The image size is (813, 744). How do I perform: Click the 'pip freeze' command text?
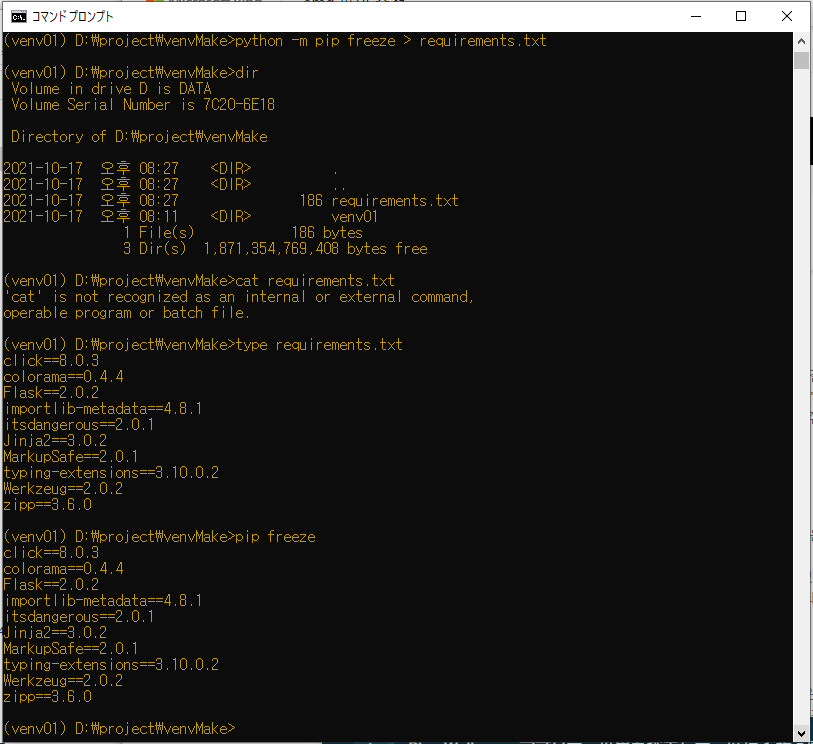[x=275, y=537]
